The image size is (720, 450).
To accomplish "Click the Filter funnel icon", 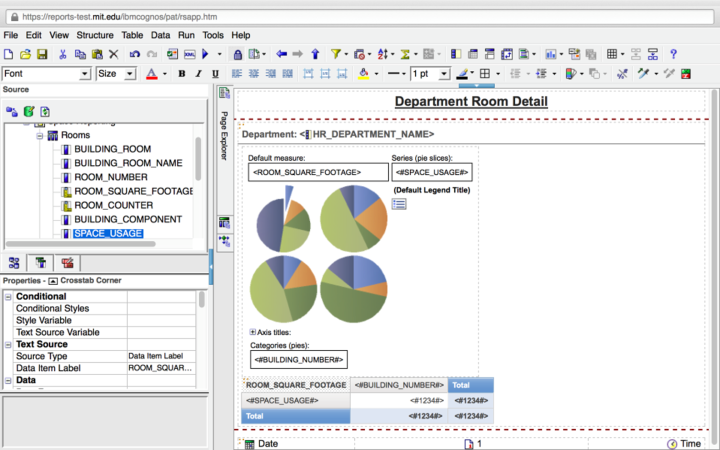I will coord(336,54).
